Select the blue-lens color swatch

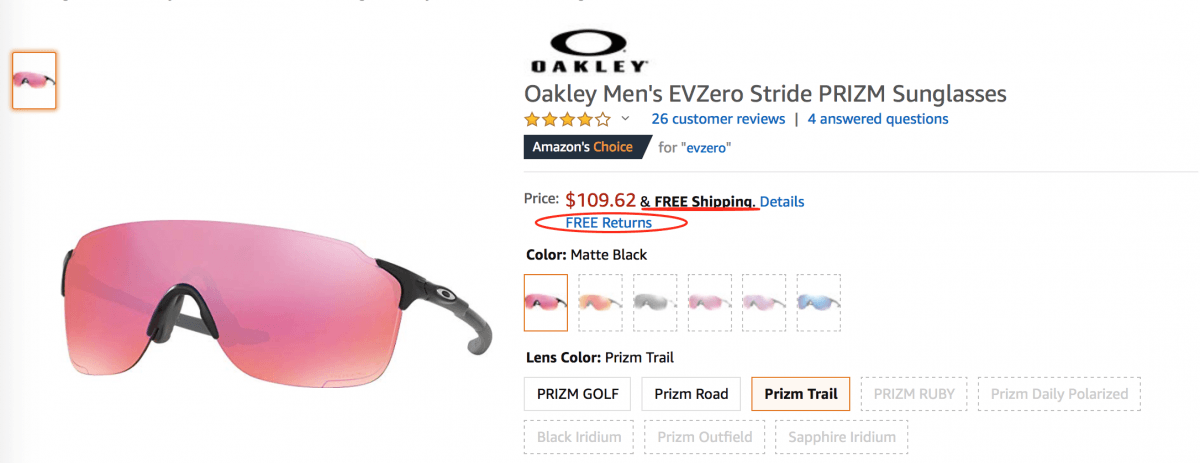(818, 303)
